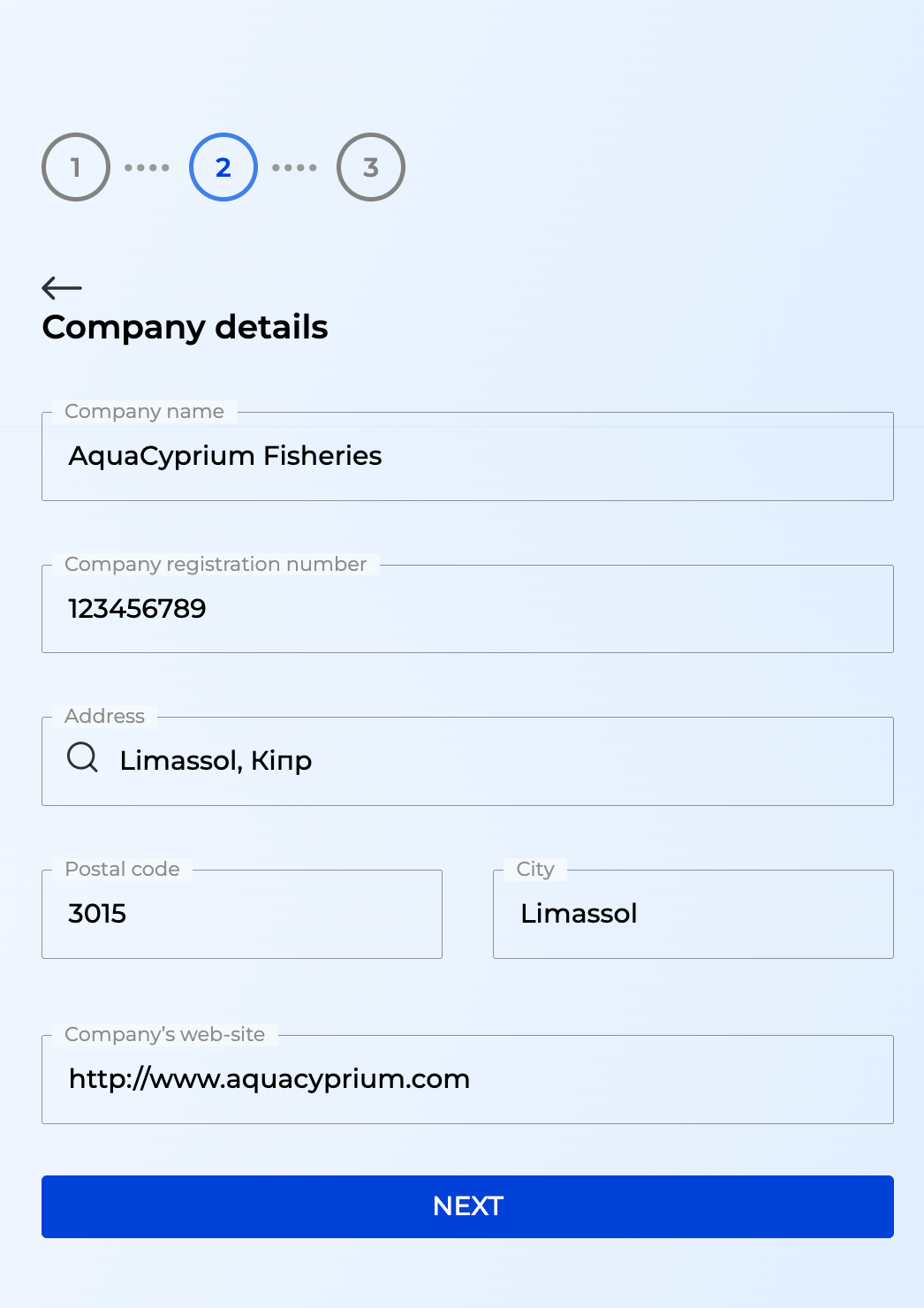Click the 'Company details' heading
924x1308 pixels.
coord(185,327)
